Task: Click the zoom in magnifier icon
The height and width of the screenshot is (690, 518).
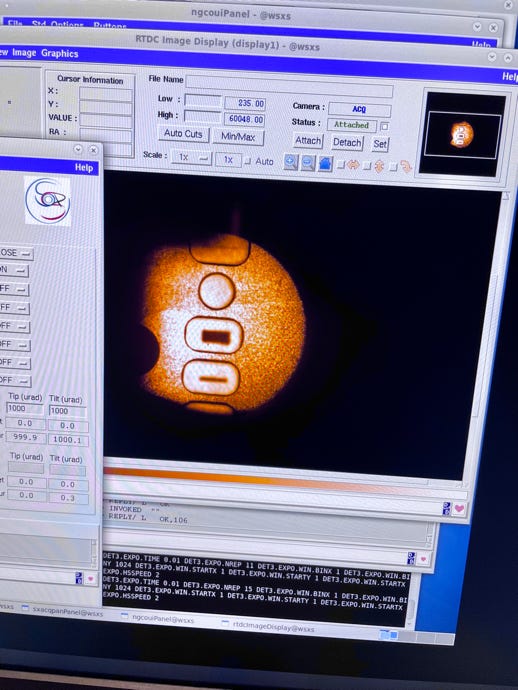Action: click(x=290, y=162)
